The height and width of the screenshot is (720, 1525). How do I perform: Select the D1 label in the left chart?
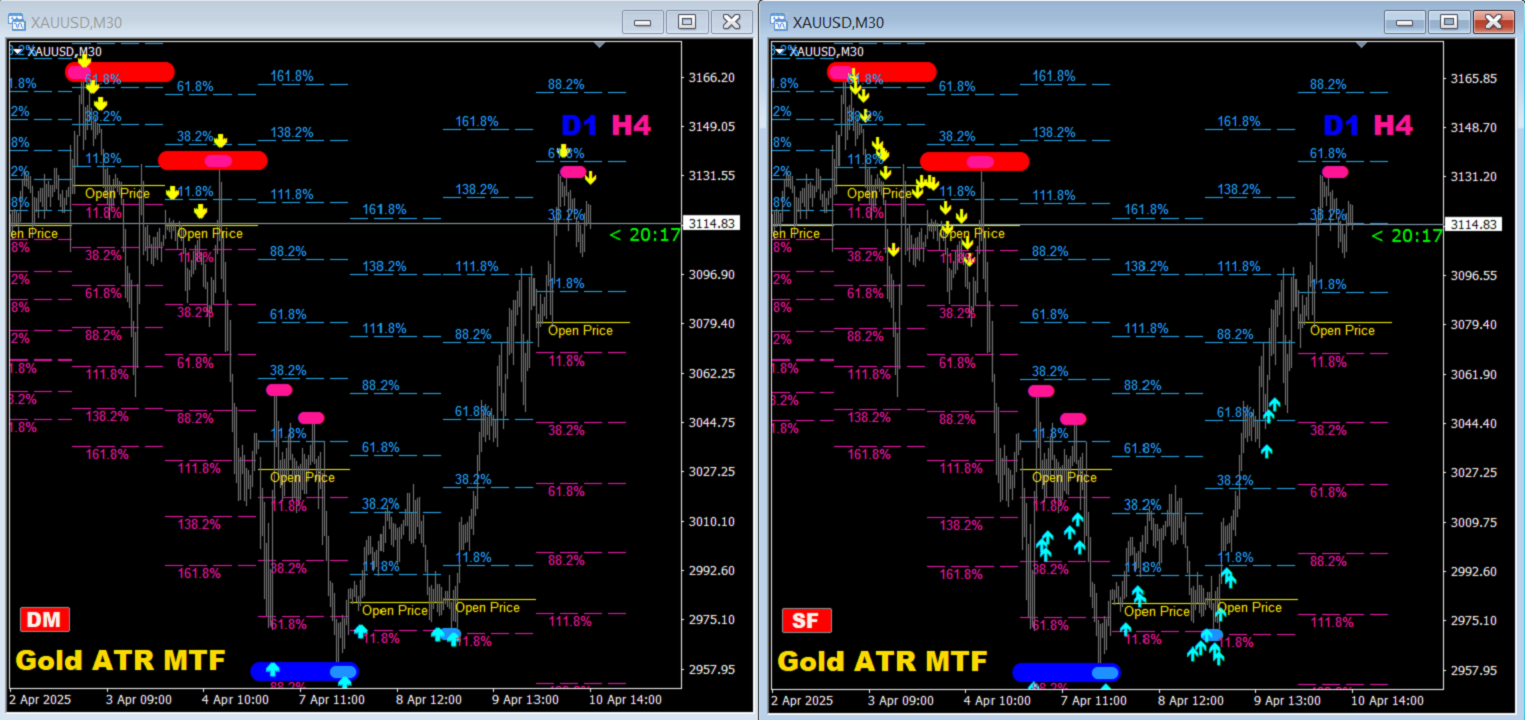(x=579, y=125)
